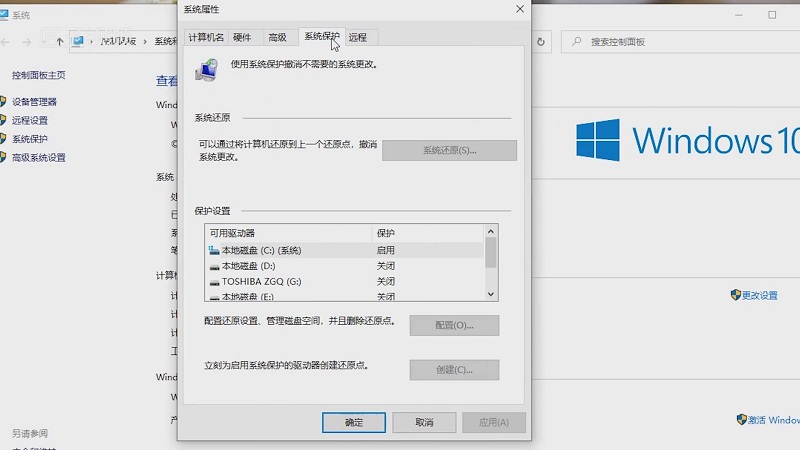Open 系统保护 link in sidebar
Screen dimensions: 800x450
click(x=30, y=139)
